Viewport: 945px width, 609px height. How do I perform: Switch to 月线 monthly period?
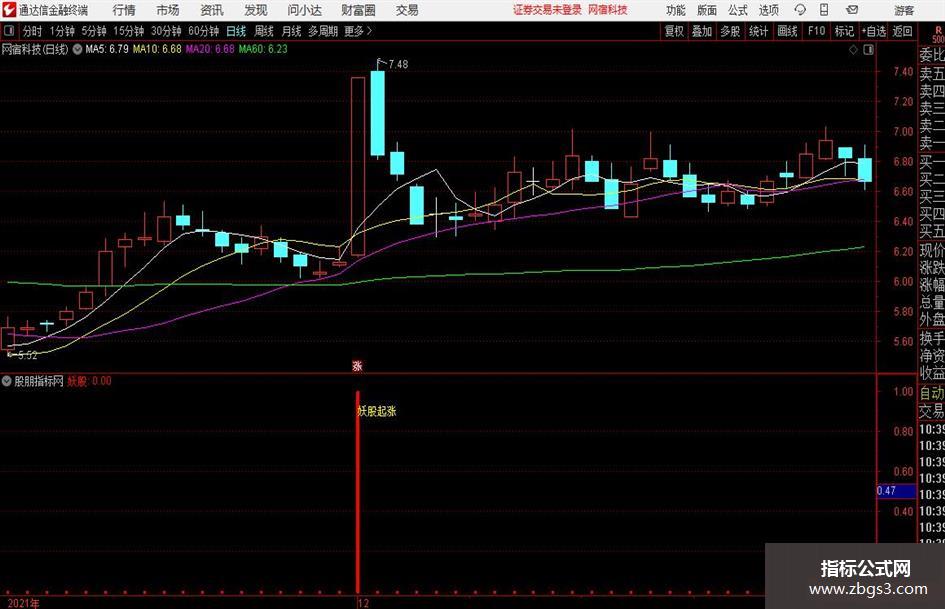coord(292,31)
